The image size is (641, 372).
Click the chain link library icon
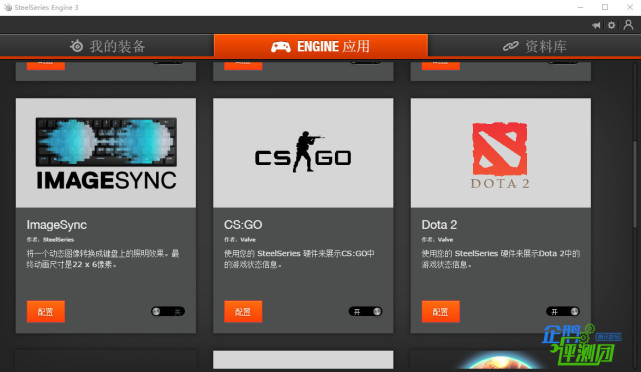tap(511, 46)
